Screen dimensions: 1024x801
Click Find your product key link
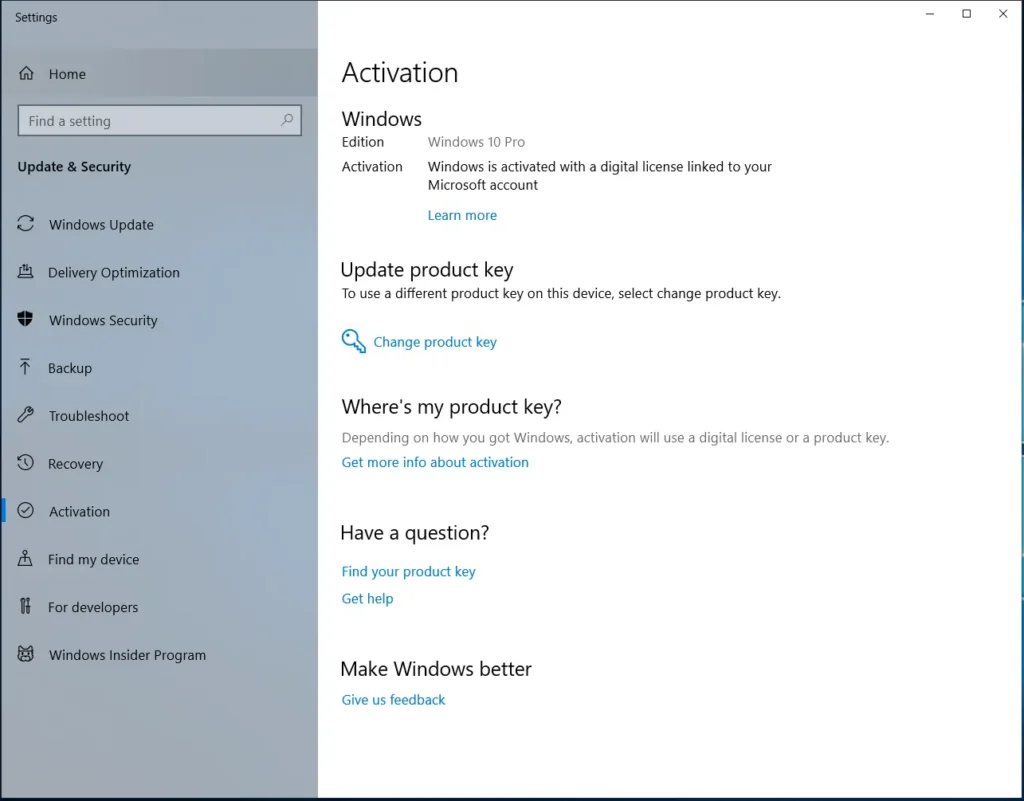(408, 571)
